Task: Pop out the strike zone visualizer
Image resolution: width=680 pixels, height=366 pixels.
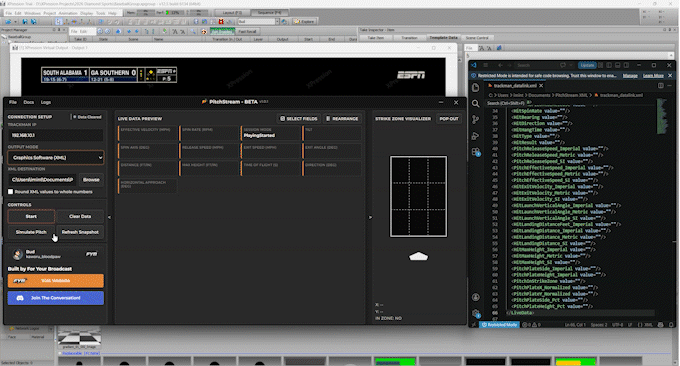Action: 449,118
